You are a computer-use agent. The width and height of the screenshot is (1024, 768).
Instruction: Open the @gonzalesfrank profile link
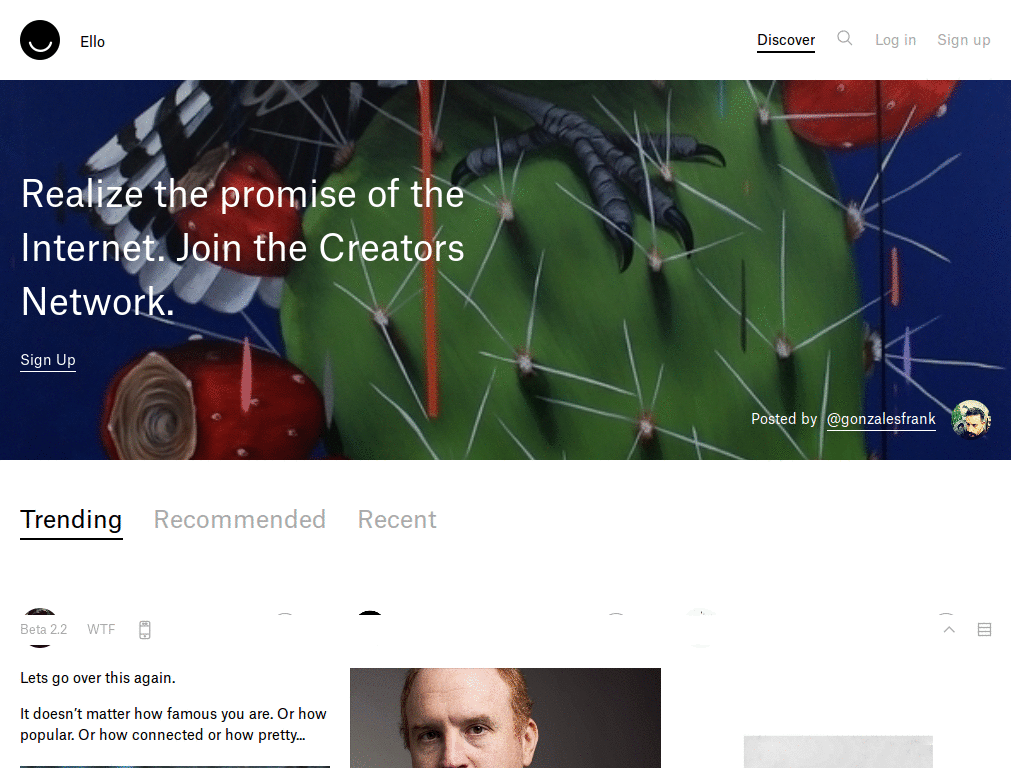click(881, 419)
